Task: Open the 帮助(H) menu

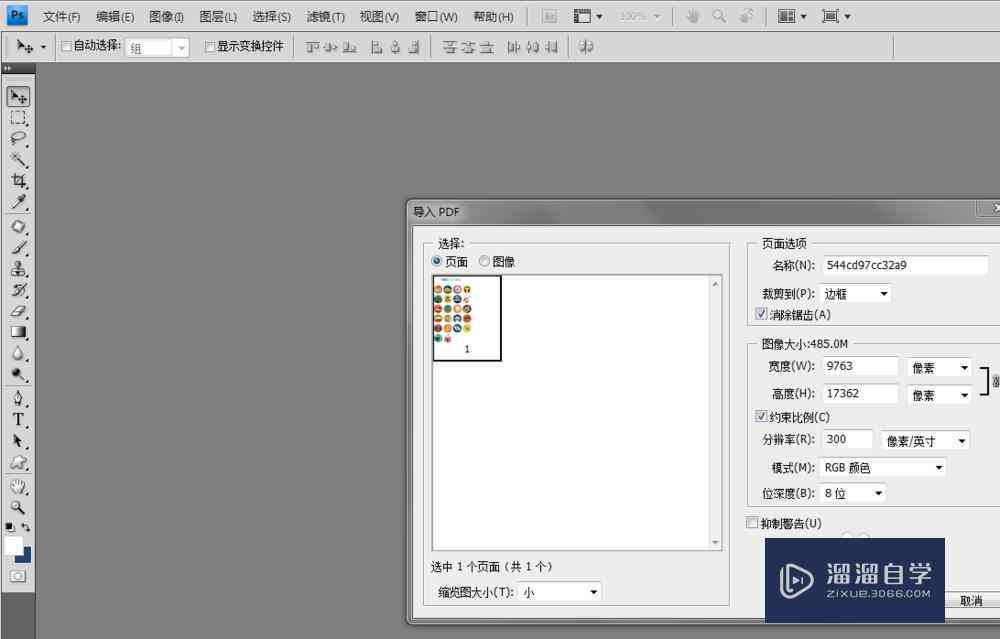Action: (493, 17)
